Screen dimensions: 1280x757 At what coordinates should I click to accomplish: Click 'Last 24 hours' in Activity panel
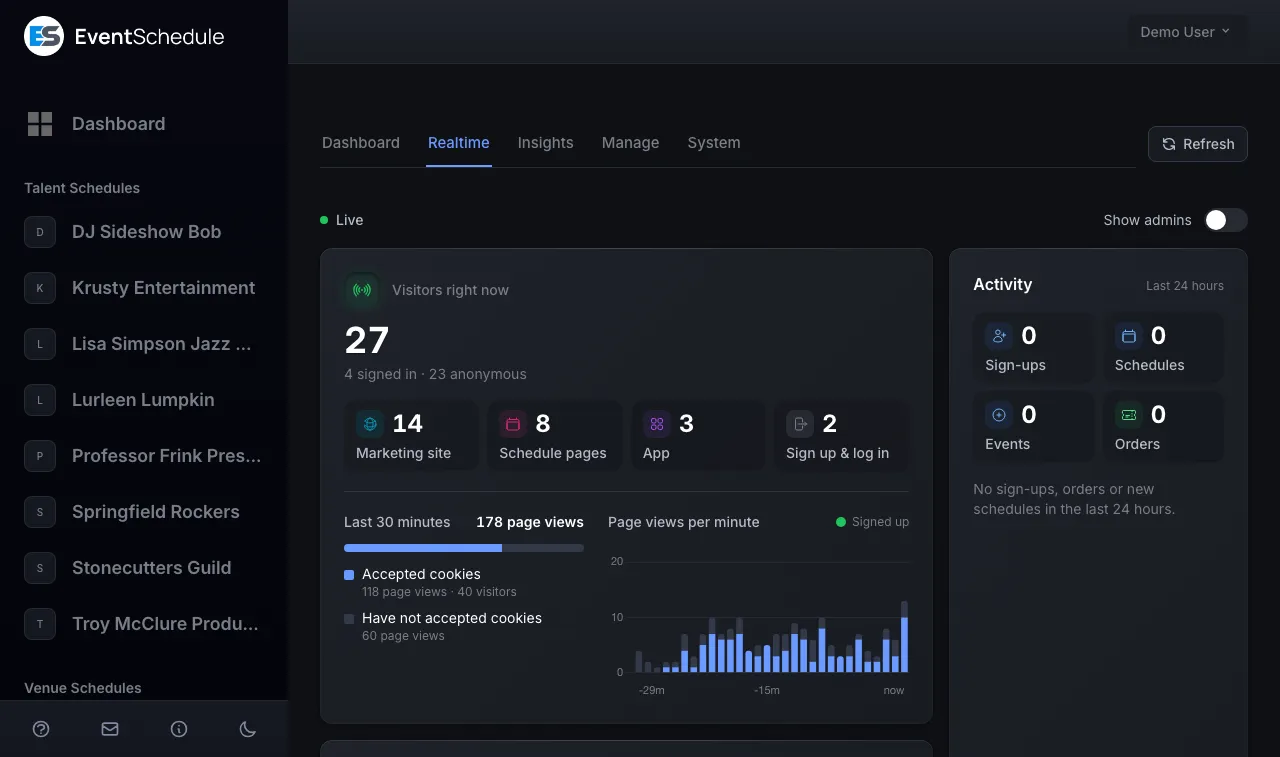pos(1185,286)
